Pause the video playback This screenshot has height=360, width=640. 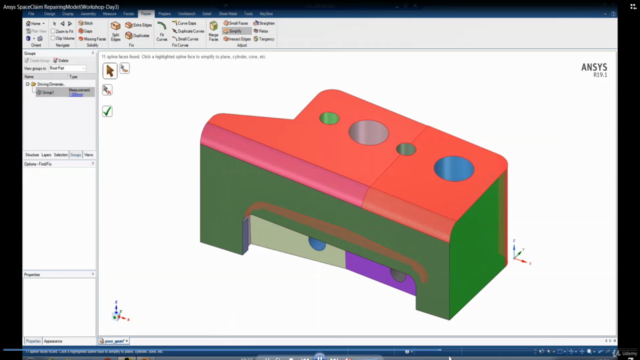tap(320, 358)
